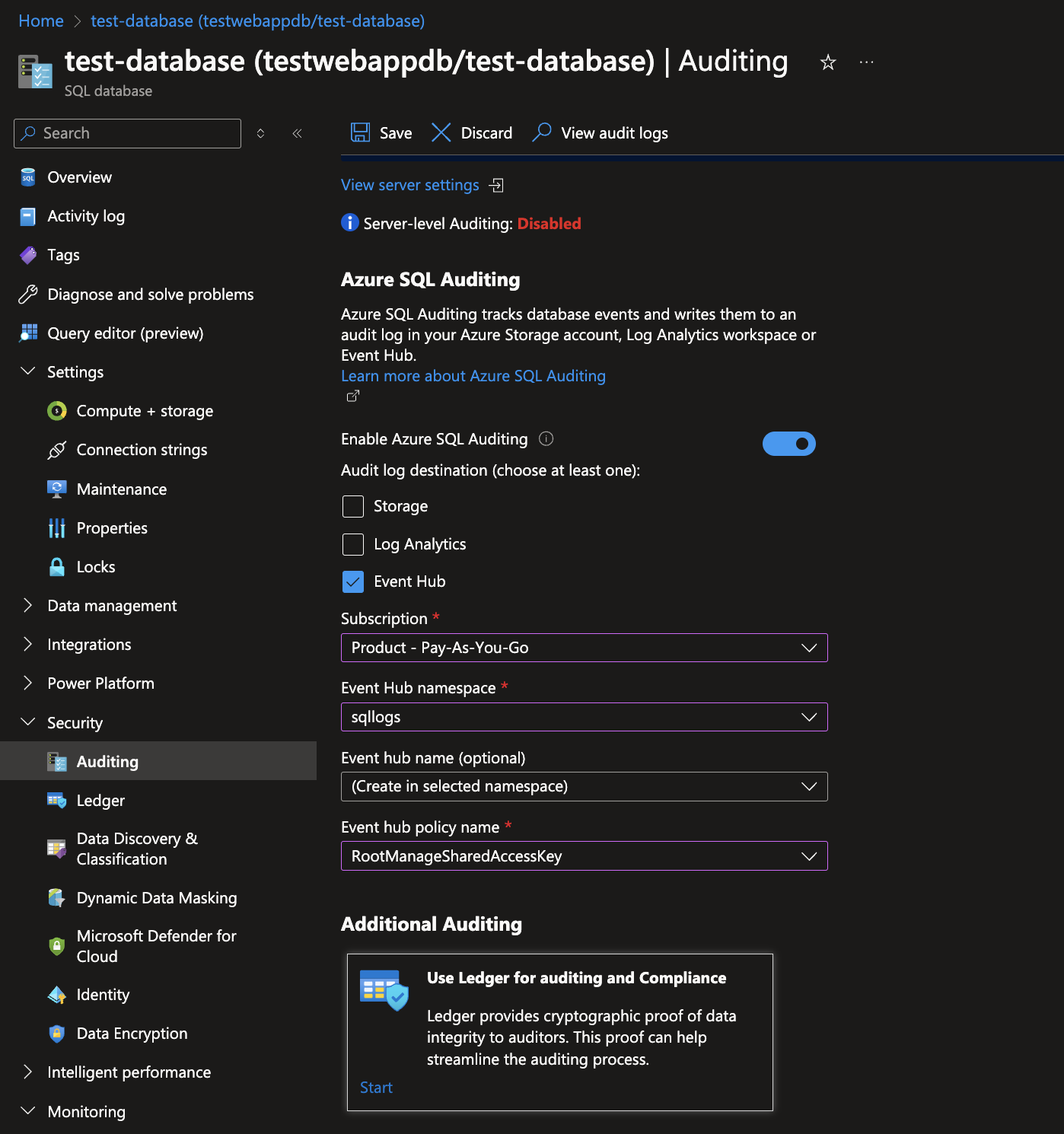The image size is (1064, 1134).
Task: Collapse the sidebar using double-chevron icon
Action: [298, 133]
